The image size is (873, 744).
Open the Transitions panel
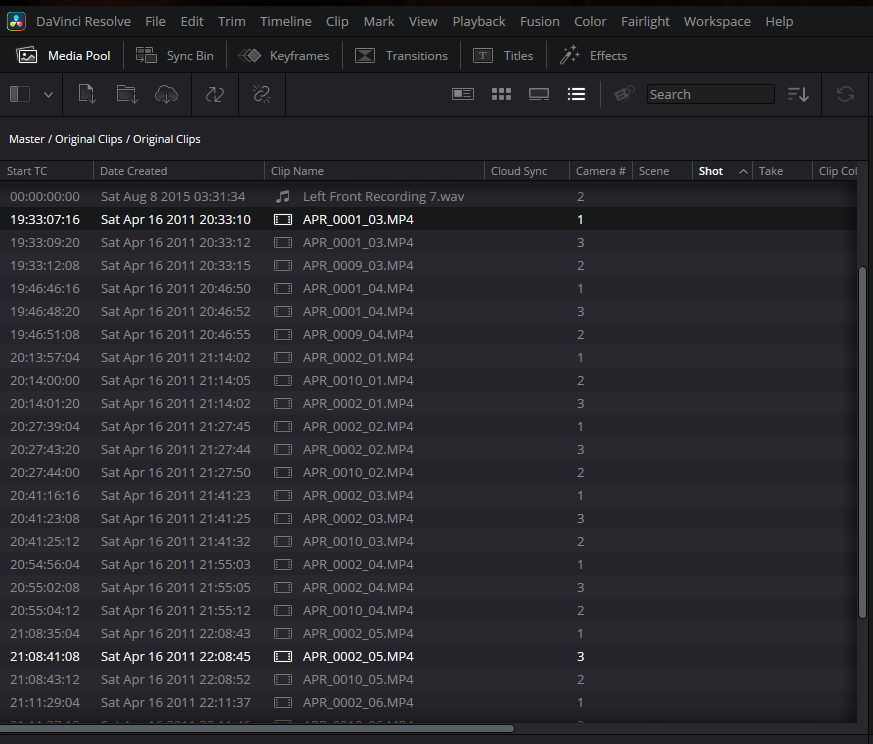pyautogui.click(x=401, y=56)
